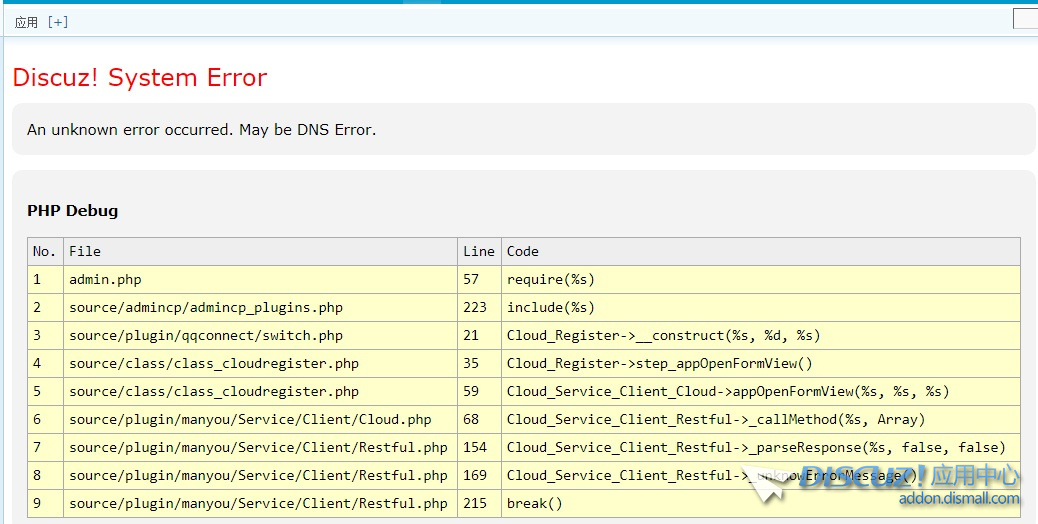Viewport: 1038px width, 524px height.
Task: Click the [+] add shortcut link
Action: (x=58, y=22)
